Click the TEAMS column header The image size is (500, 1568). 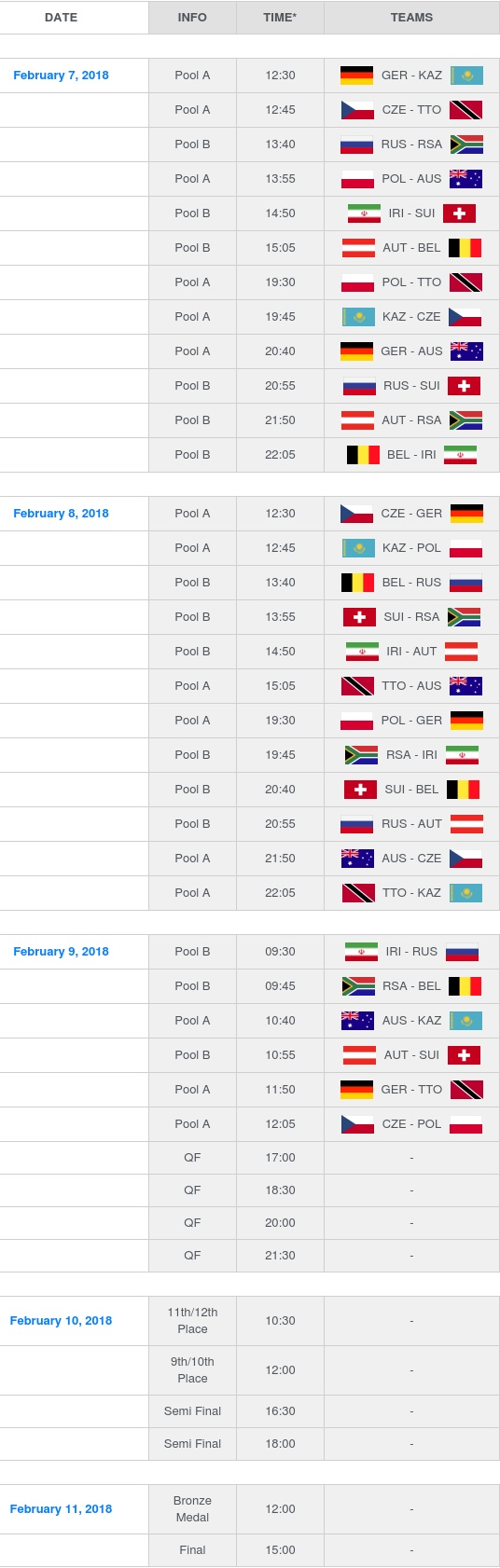coord(411,18)
